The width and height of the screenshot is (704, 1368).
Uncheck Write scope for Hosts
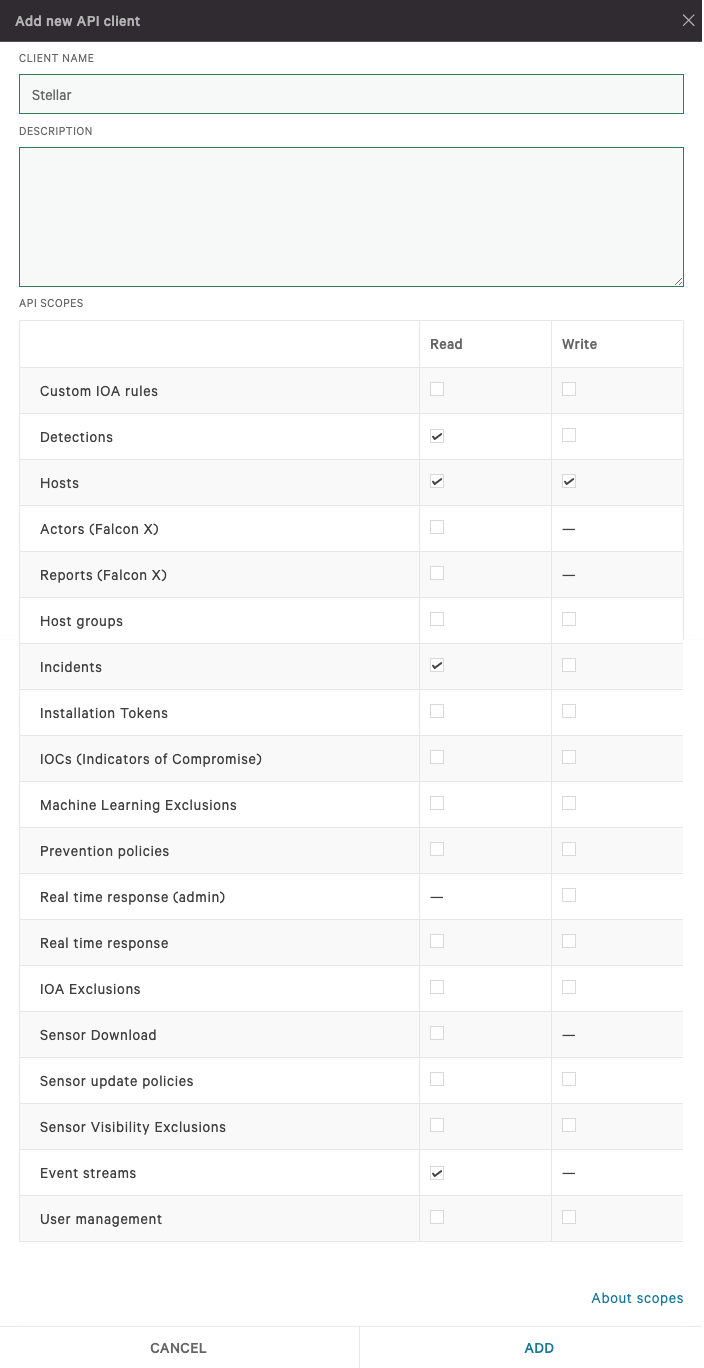(569, 481)
